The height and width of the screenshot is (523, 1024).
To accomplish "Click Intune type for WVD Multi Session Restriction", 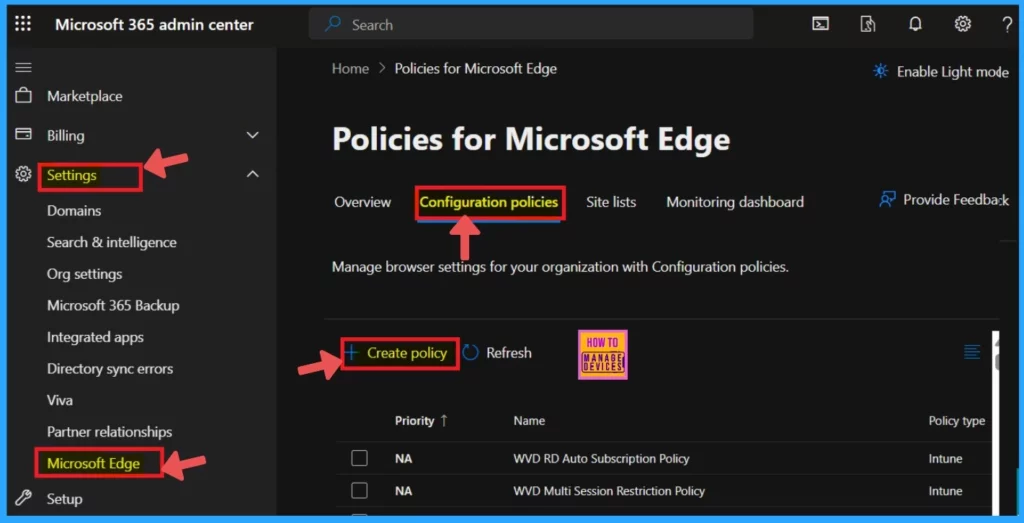I will pos(945,491).
